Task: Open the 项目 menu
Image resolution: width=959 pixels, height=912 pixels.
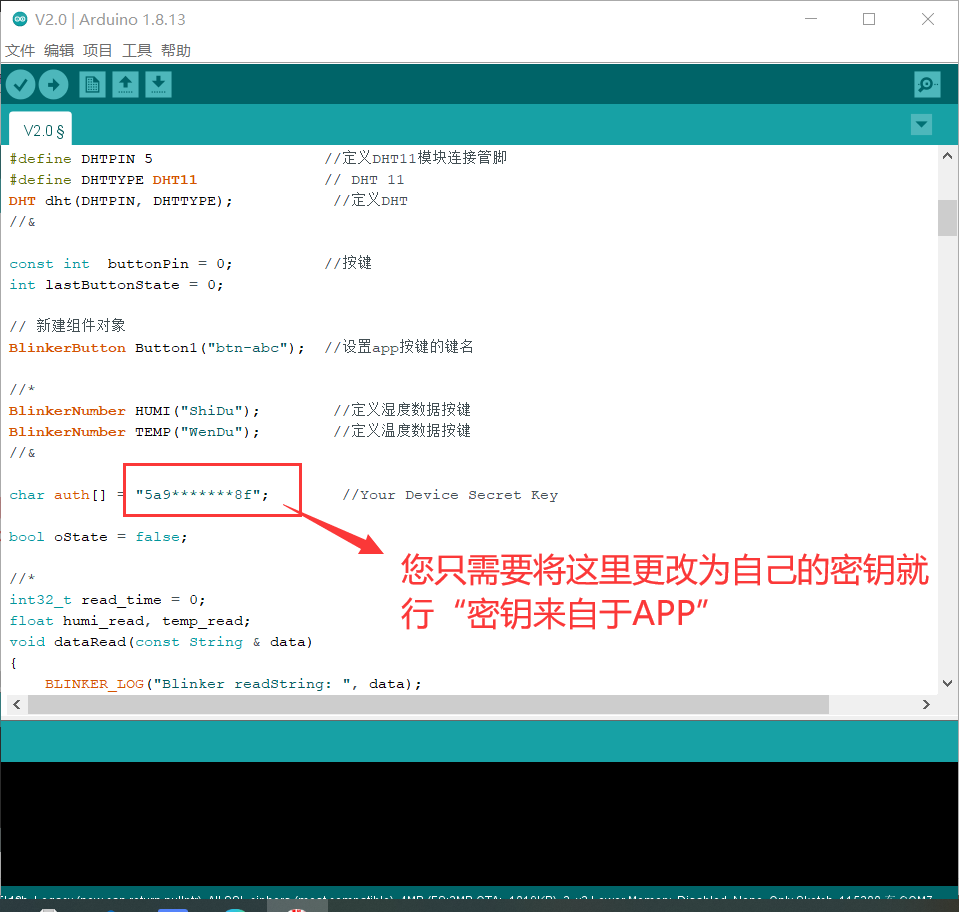Action: coord(98,50)
